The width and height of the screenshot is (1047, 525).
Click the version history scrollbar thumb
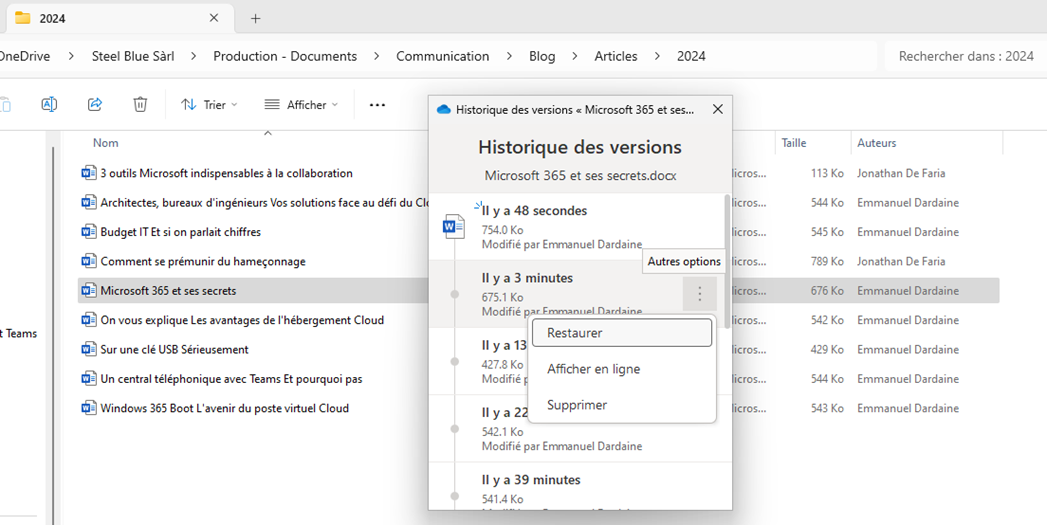(726, 260)
